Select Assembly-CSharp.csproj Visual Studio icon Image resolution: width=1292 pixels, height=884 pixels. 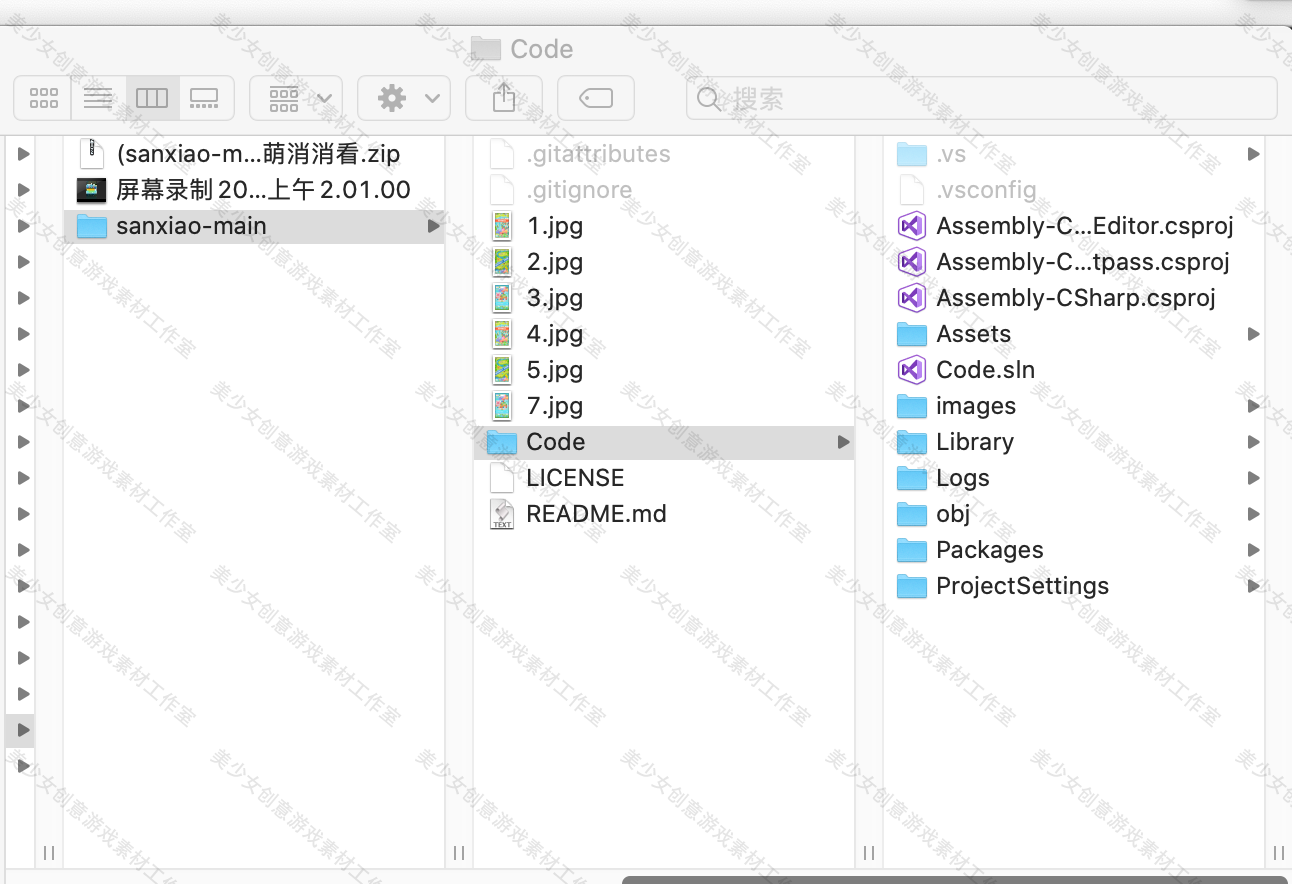(912, 298)
